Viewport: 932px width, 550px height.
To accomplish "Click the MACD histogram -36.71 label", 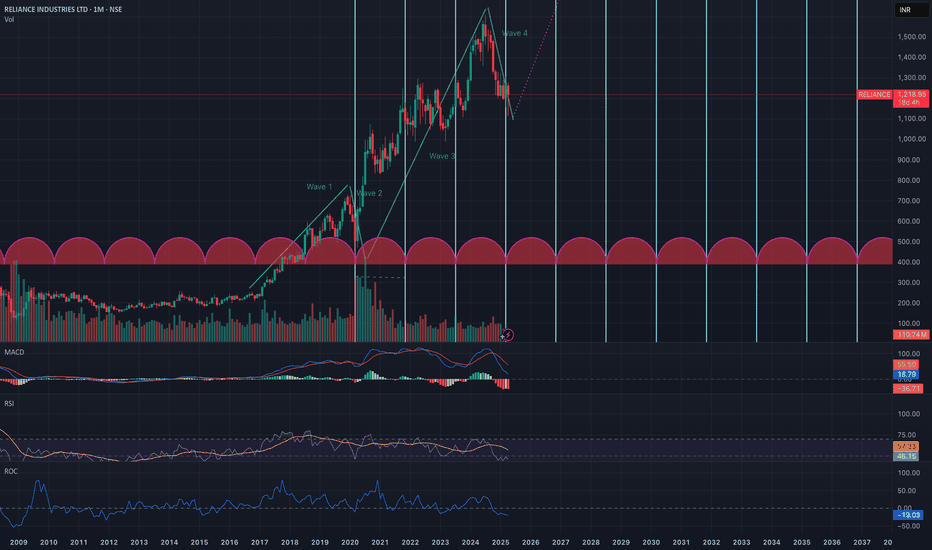I will [x=908, y=388].
